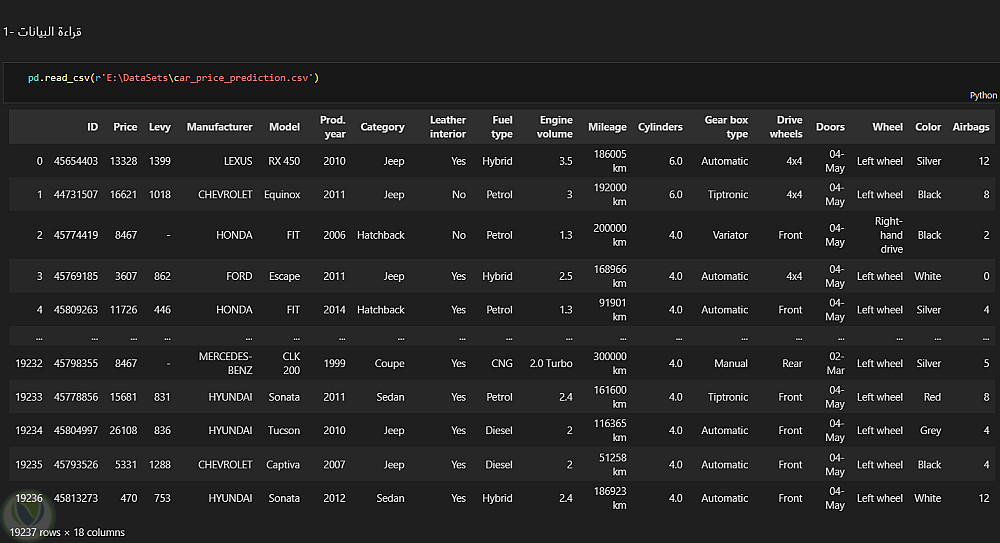
Task: Click the Captiva model cell
Action: pyautogui.click(x=283, y=465)
